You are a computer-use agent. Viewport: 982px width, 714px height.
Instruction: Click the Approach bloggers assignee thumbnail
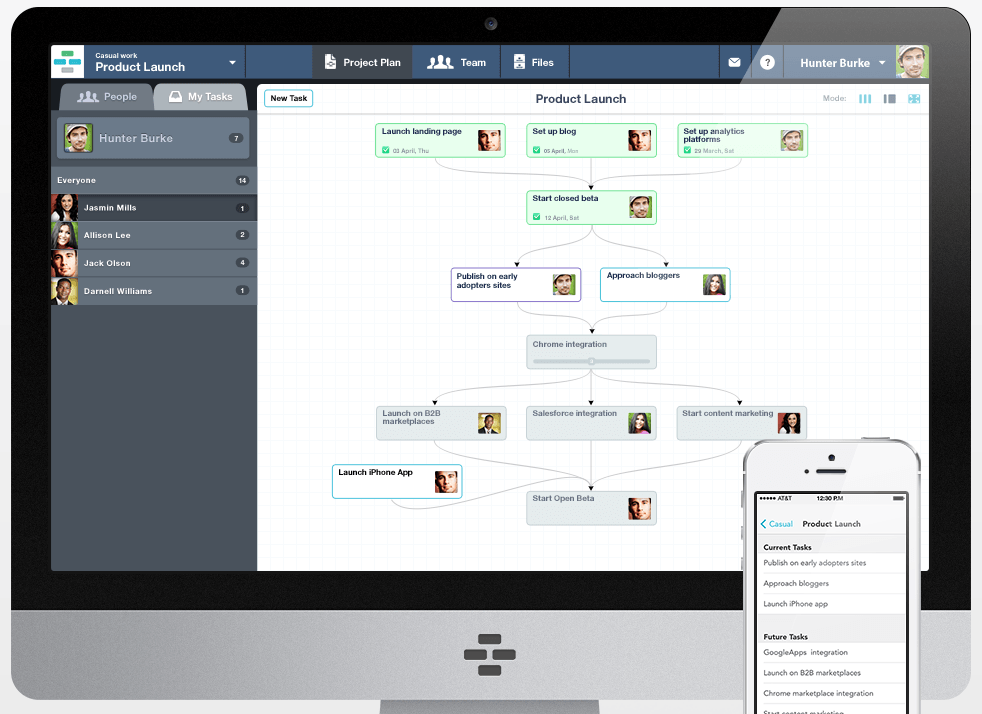pyautogui.click(x=714, y=284)
